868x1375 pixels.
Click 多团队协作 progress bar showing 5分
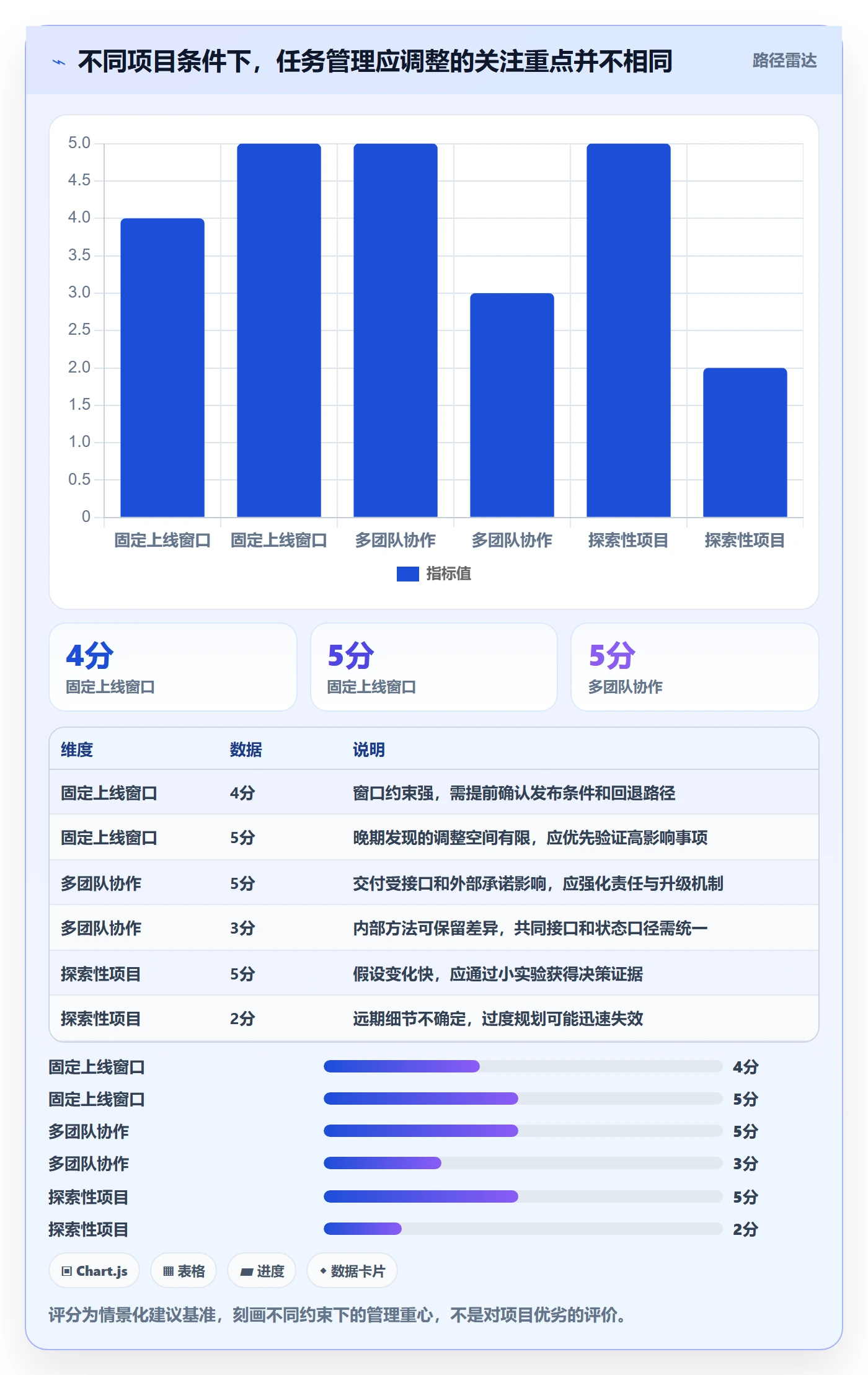[523, 1131]
